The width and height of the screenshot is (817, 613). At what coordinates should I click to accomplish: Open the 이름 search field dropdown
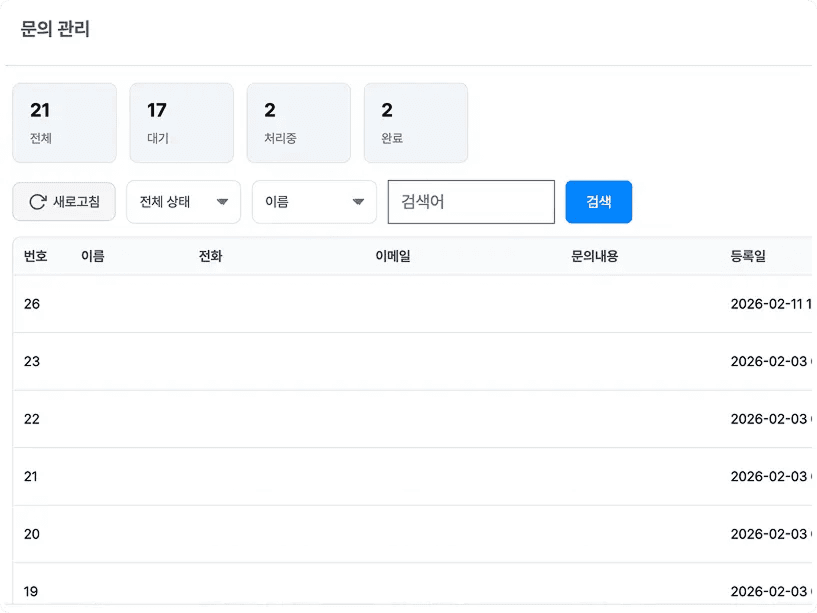314,202
